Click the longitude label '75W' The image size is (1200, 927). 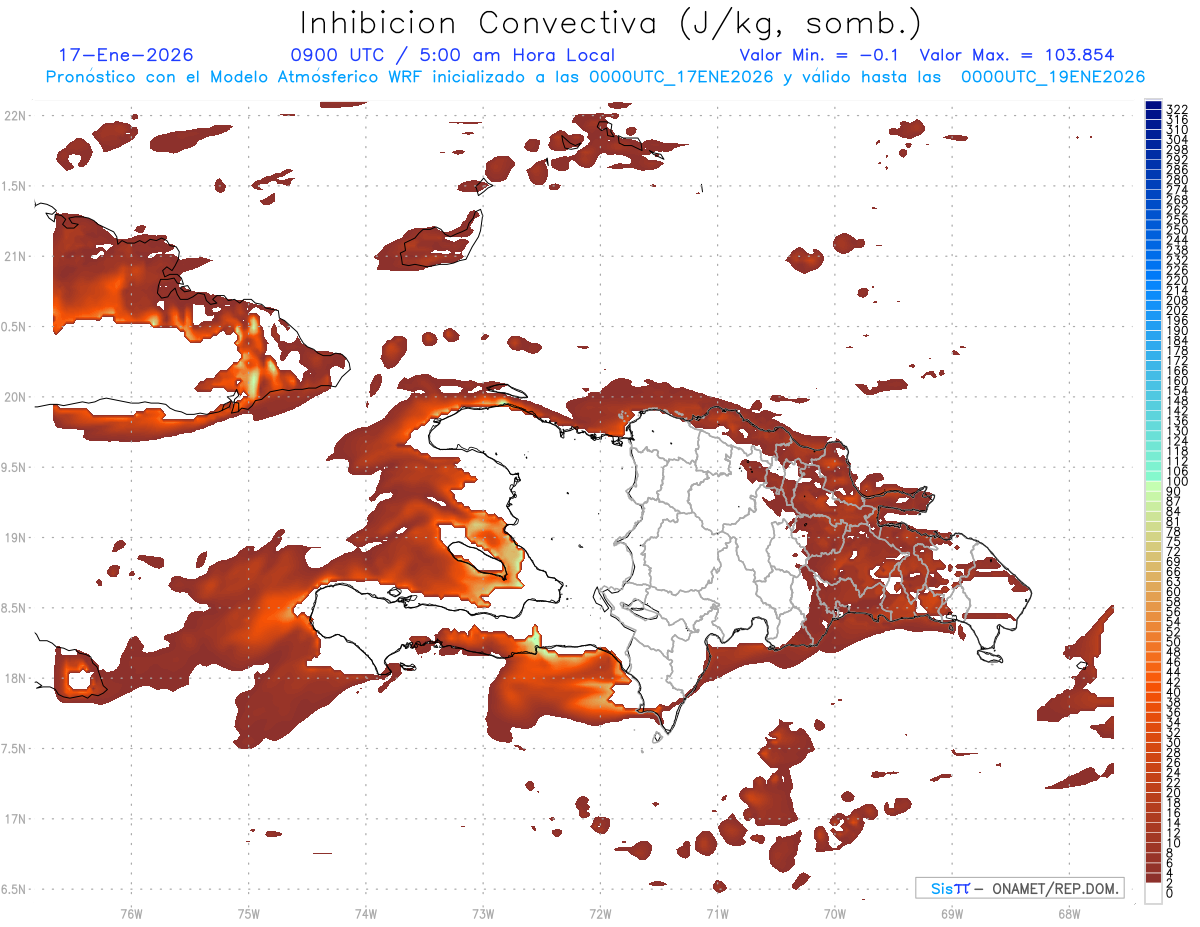(x=249, y=913)
